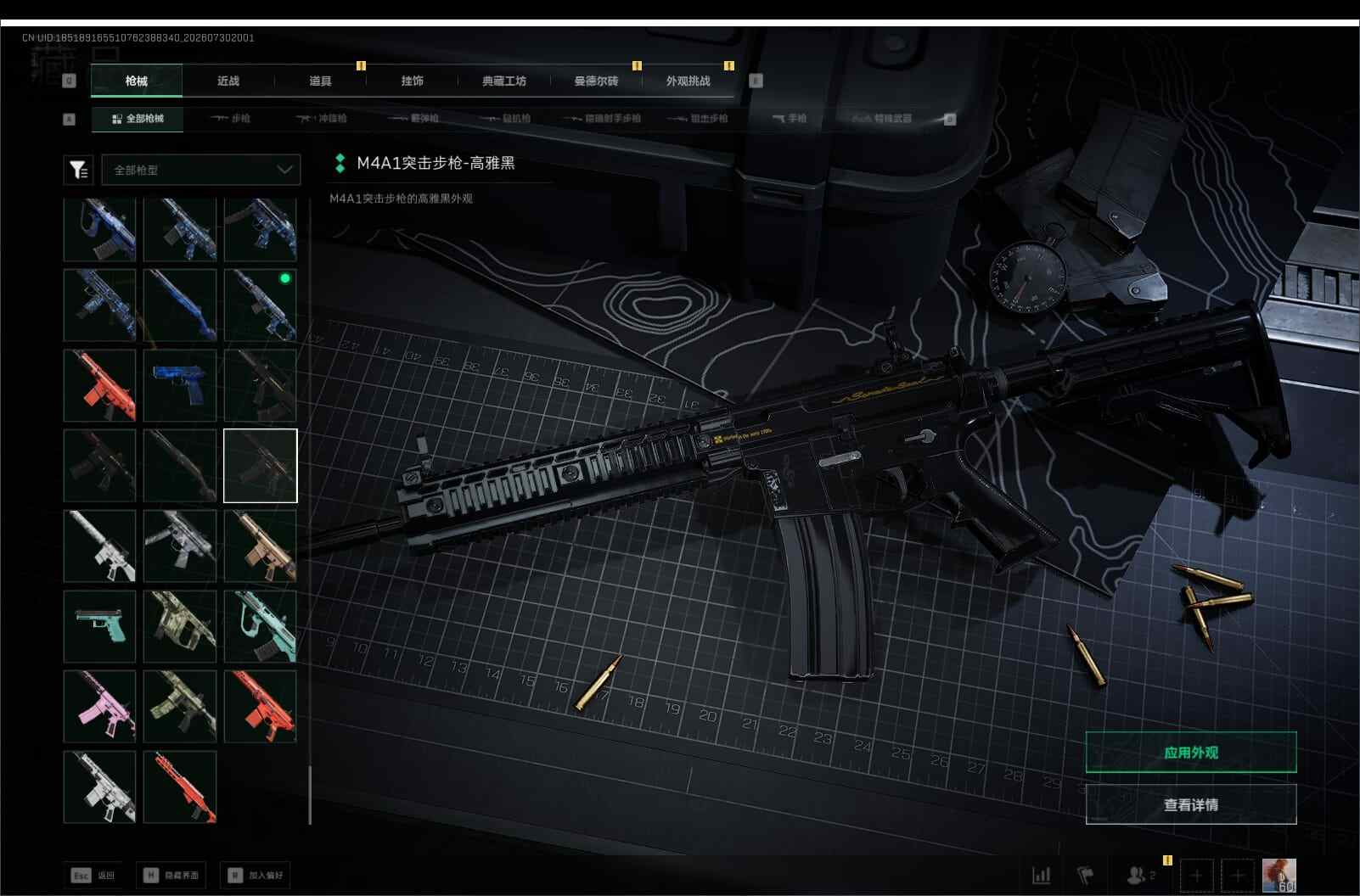This screenshot has height=896, width=1360.
Task: Select the mint SMG skin right of teal pistol
Action: [x=261, y=626]
